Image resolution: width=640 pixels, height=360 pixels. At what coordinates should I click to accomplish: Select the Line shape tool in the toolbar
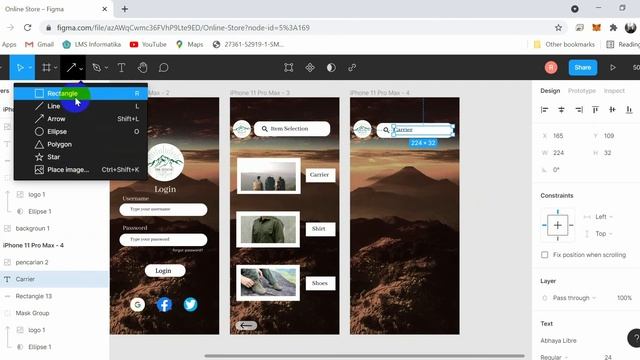[71, 68]
